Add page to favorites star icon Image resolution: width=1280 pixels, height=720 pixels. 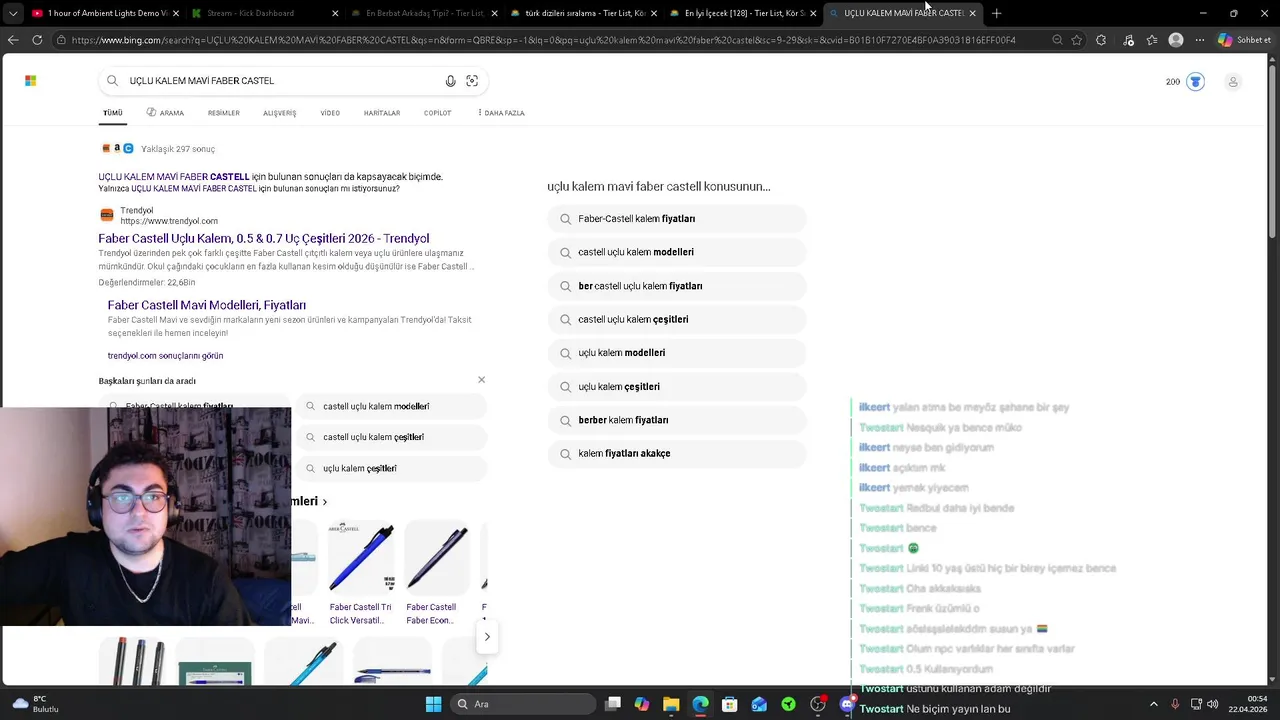click(x=1077, y=40)
